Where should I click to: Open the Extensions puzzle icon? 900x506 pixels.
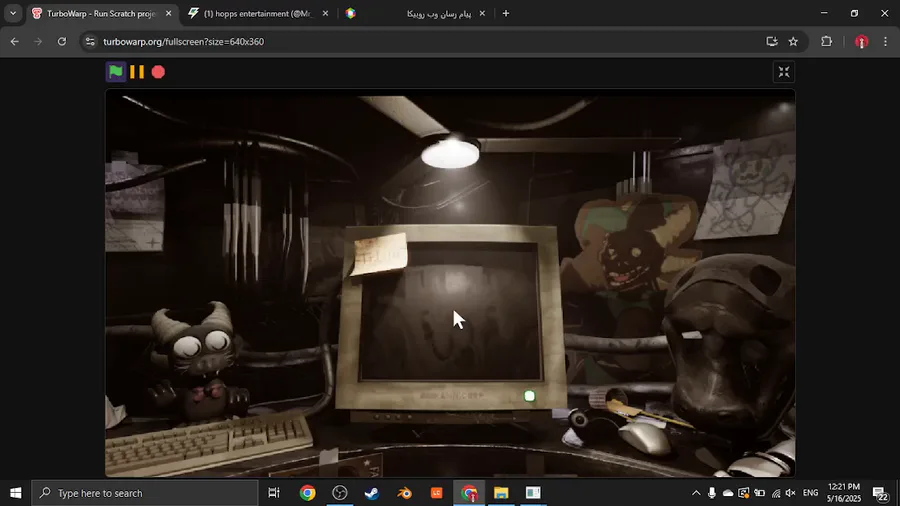pyautogui.click(x=827, y=41)
